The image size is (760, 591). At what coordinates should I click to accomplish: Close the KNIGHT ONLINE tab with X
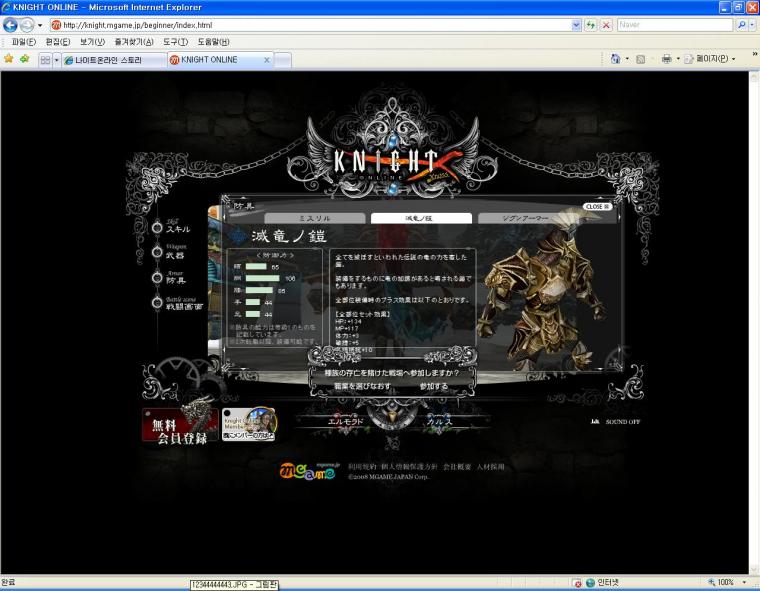(267, 60)
